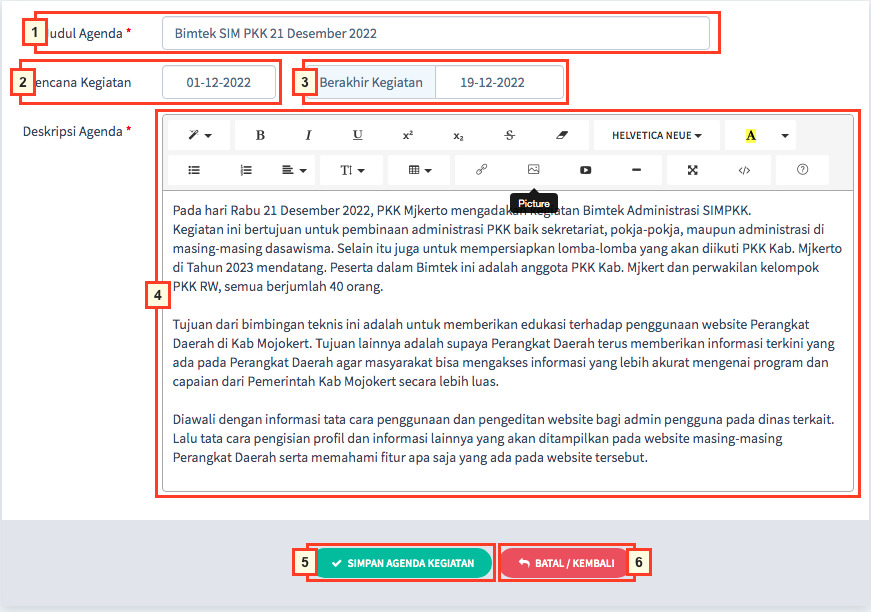Open the code view of the editor
The width and height of the screenshot is (871, 612).
[744, 170]
